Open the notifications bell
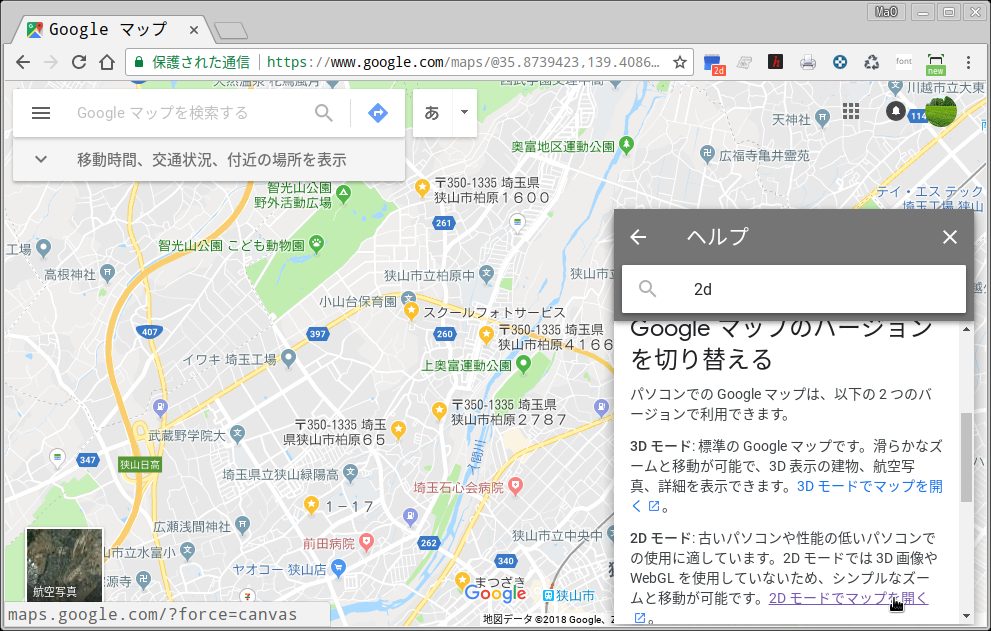Screen dimensions: 991x631 (x=896, y=111)
